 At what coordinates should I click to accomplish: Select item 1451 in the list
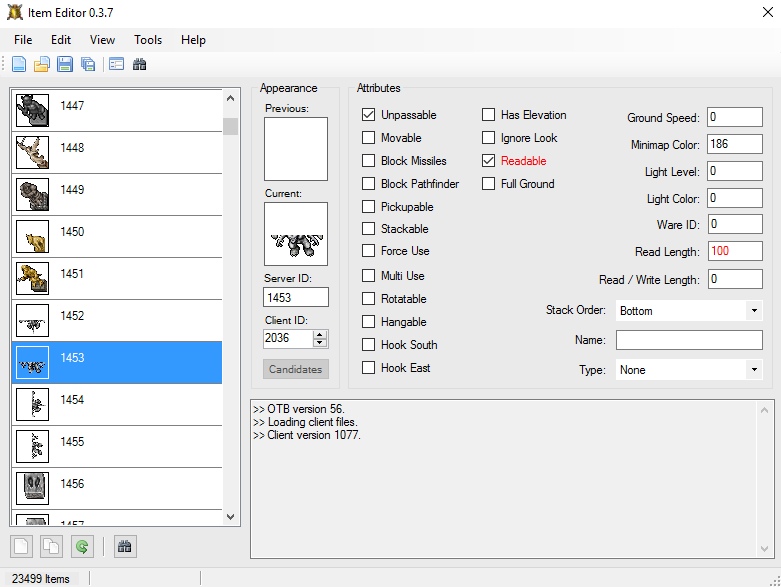coord(117,278)
